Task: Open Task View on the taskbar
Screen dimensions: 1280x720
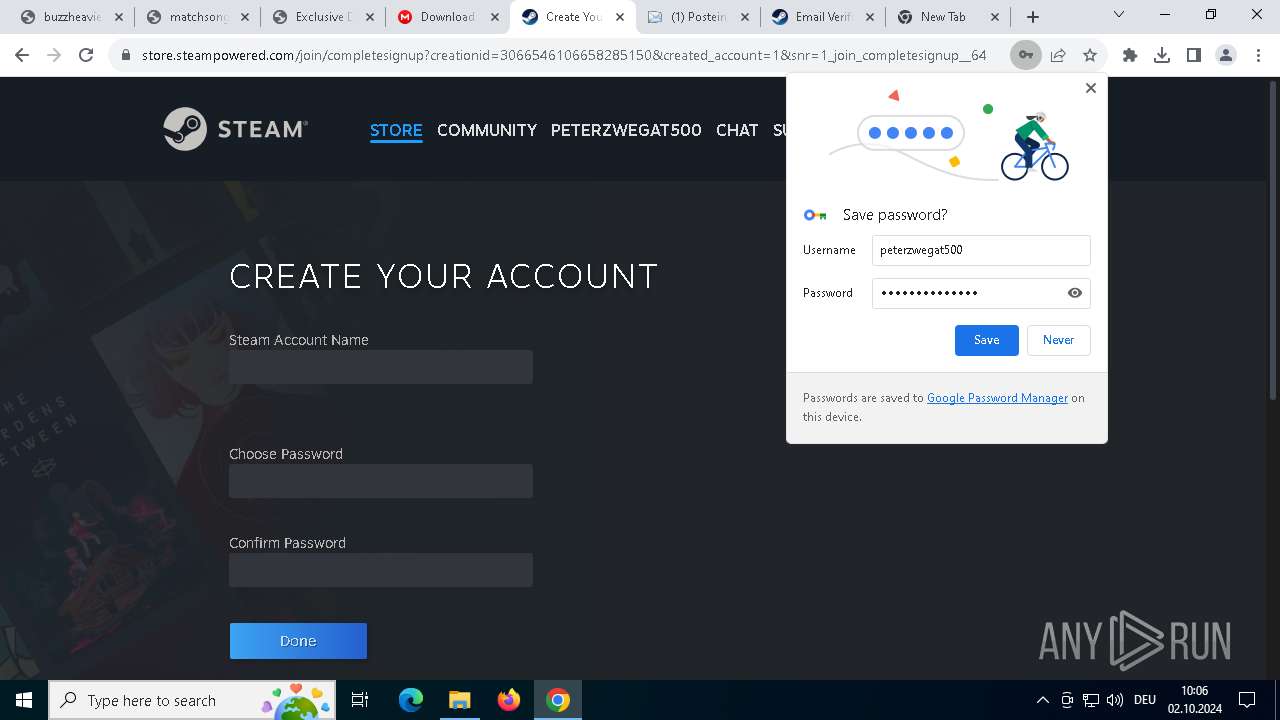Action: pos(361,700)
